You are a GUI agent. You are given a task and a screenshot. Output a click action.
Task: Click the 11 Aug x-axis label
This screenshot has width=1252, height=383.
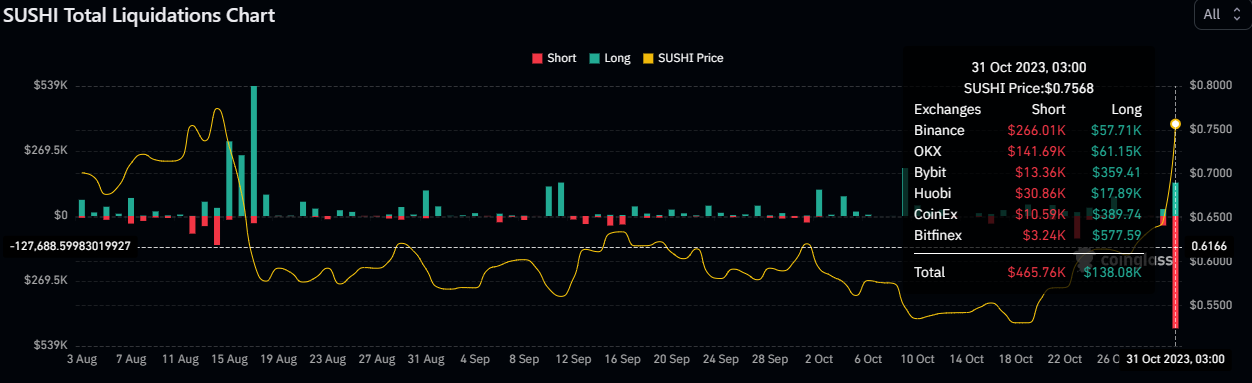click(180, 358)
